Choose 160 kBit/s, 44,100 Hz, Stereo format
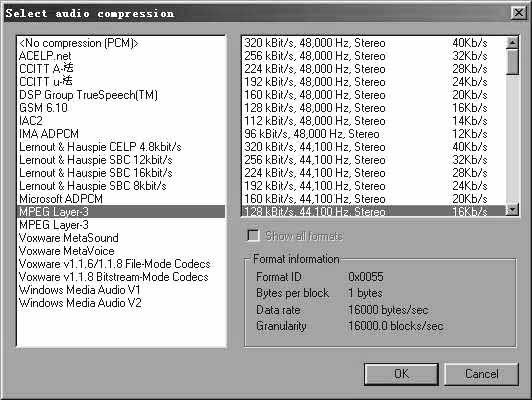 pos(374,199)
